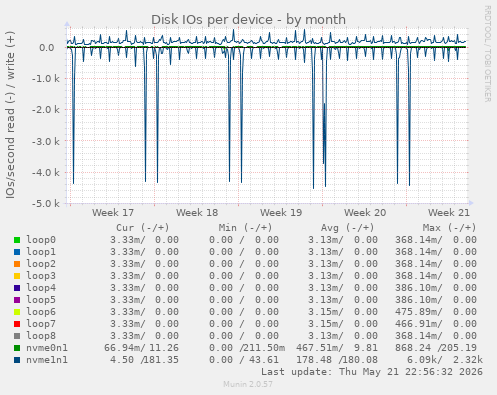Click the '-2.0 k' y-axis label

[46, 110]
